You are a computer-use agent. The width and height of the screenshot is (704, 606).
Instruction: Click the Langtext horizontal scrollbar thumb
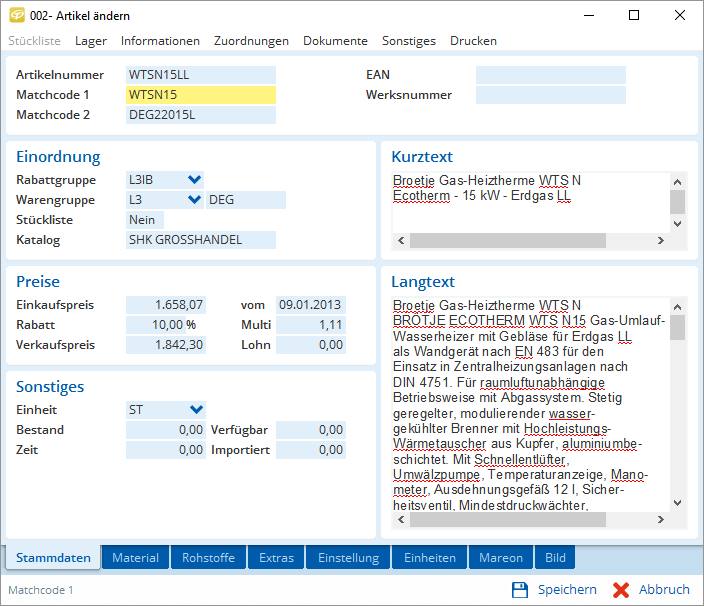pyautogui.click(x=508, y=519)
